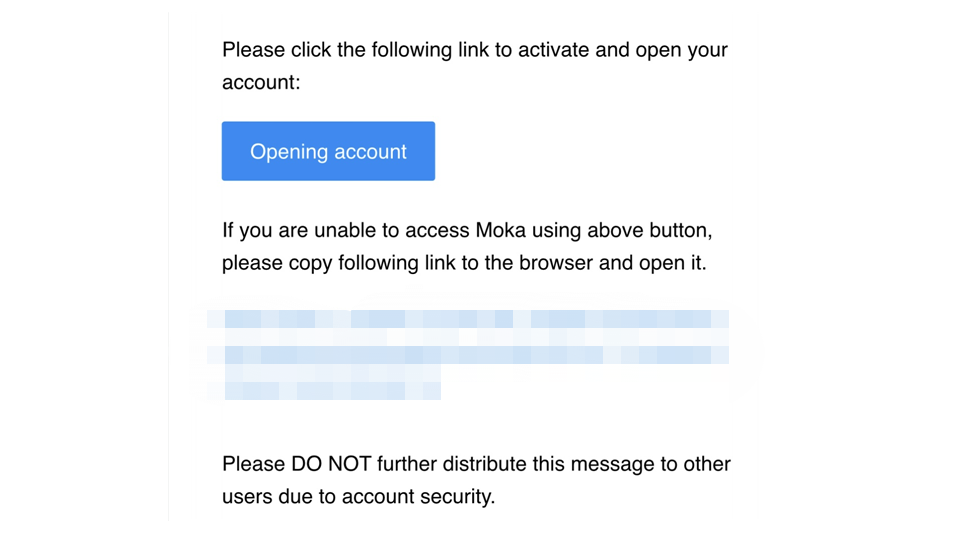Click the second line of the blurred link

(467, 355)
